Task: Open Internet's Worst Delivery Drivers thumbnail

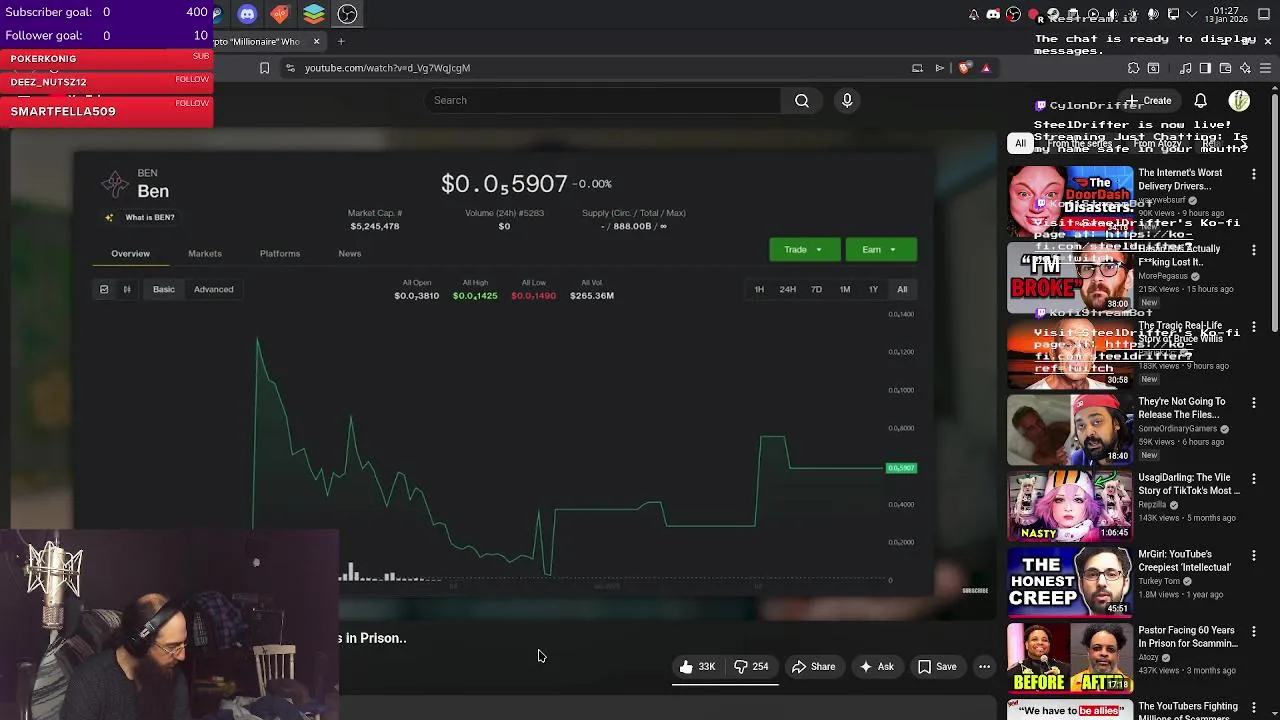Action: [x=1070, y=200]
